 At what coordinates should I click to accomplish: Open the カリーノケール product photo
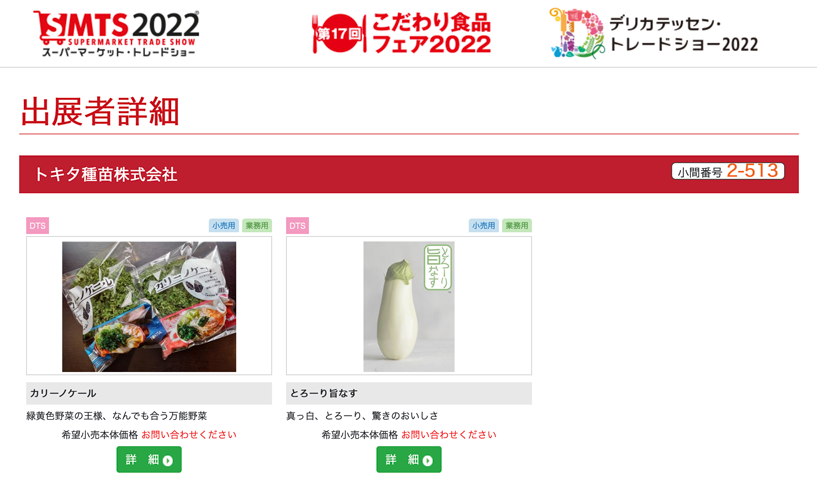point(149,306)
